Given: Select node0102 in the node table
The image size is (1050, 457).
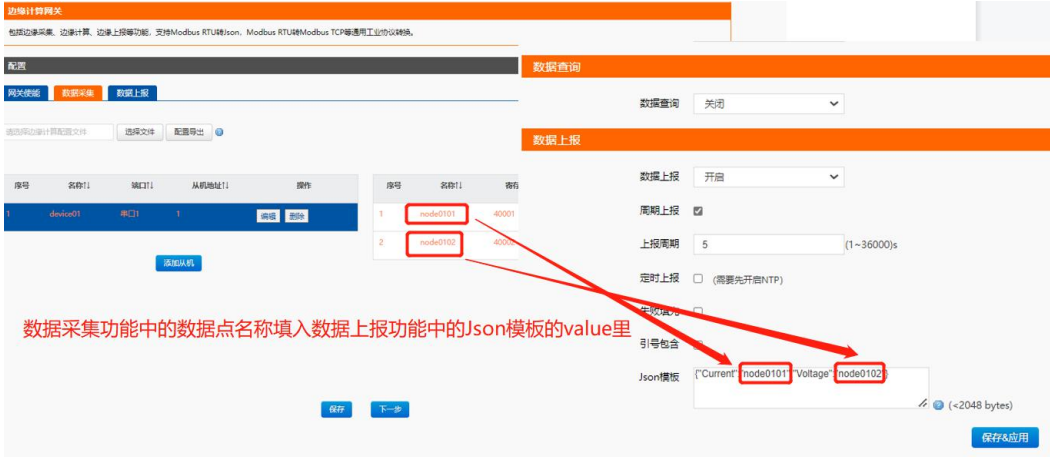Looking at the screenshot, I should pos(437,242).
